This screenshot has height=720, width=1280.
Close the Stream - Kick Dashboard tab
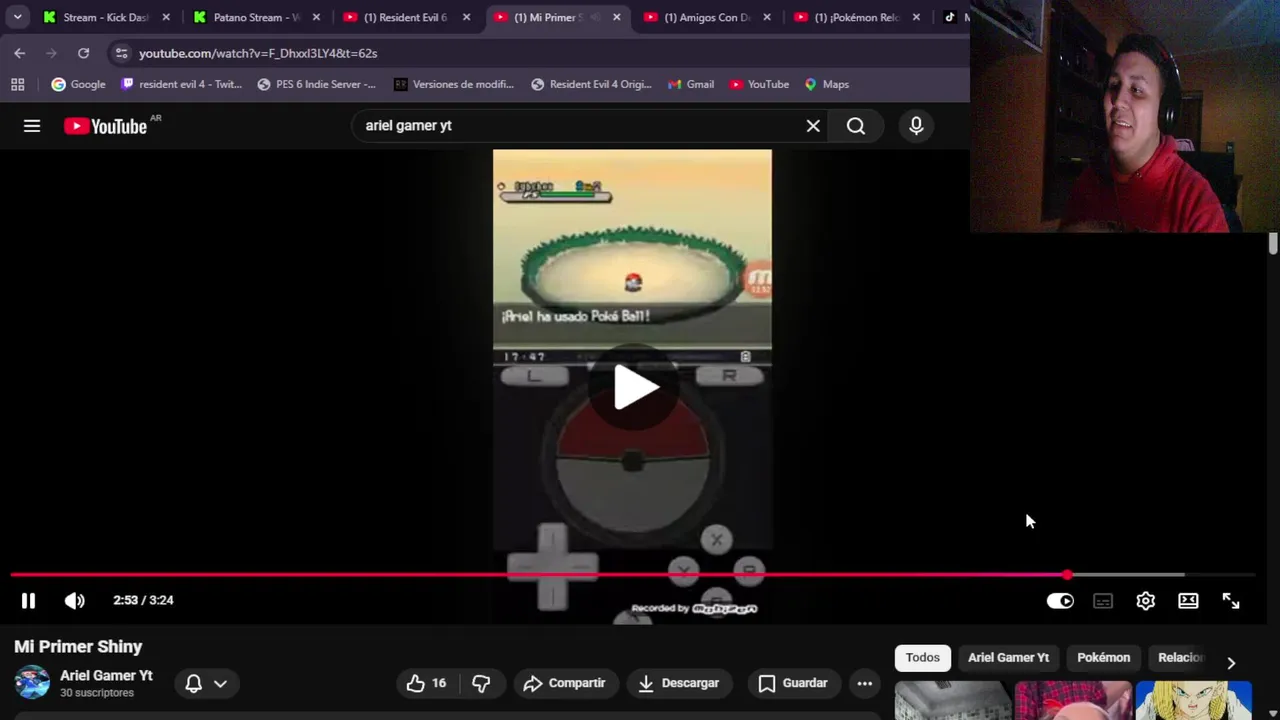click(166, 17)
